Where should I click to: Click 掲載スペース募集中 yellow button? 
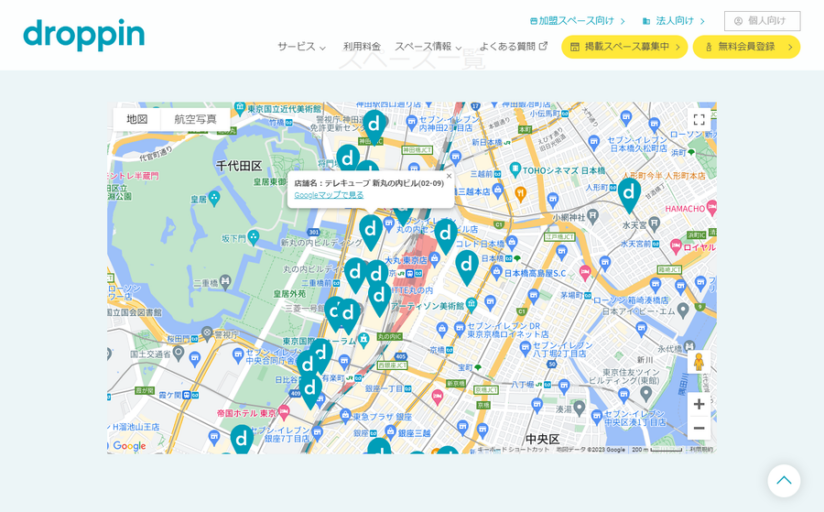point(624,47)
